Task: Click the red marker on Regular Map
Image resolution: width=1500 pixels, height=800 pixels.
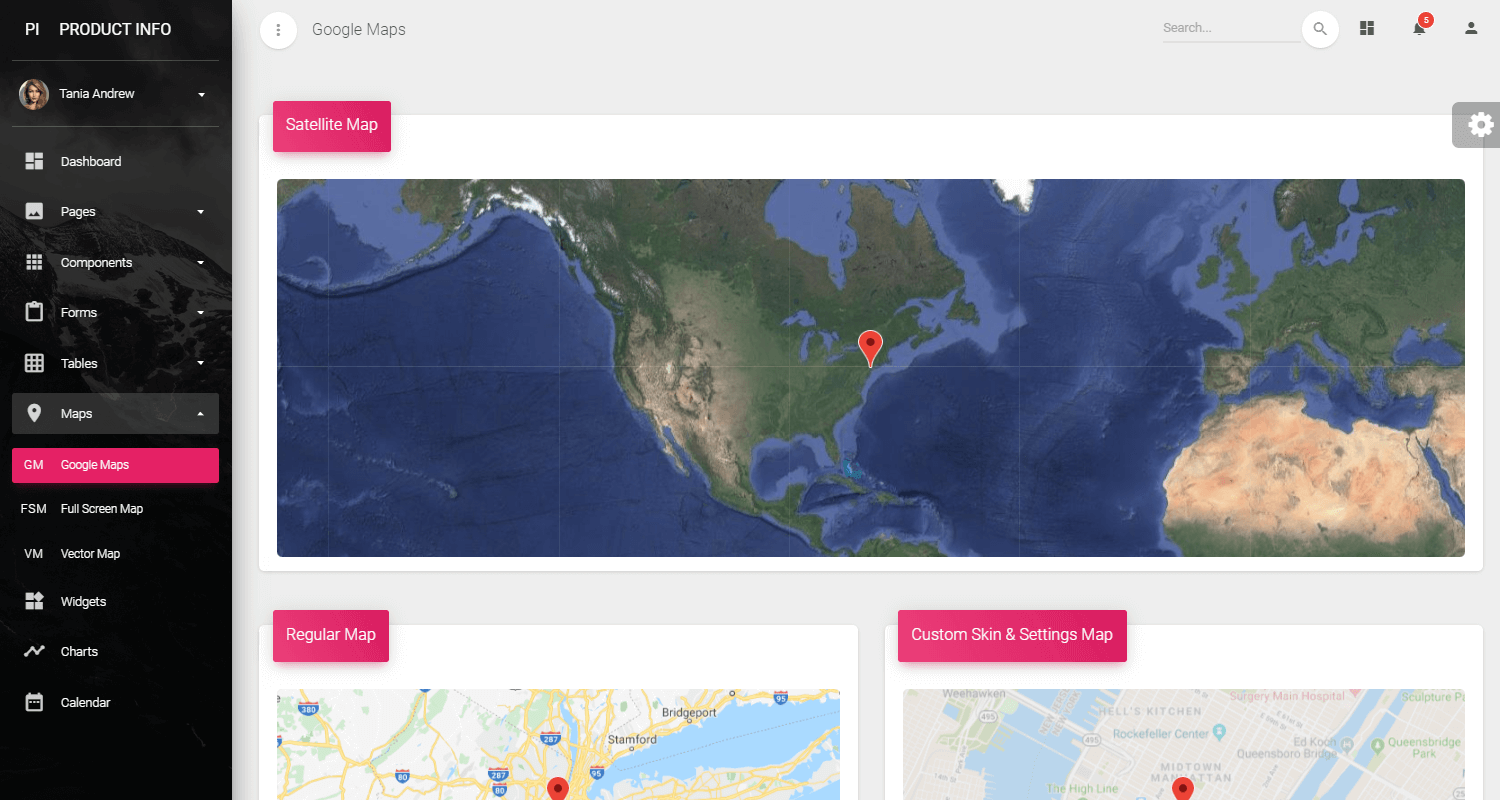Action: point(558,789)
